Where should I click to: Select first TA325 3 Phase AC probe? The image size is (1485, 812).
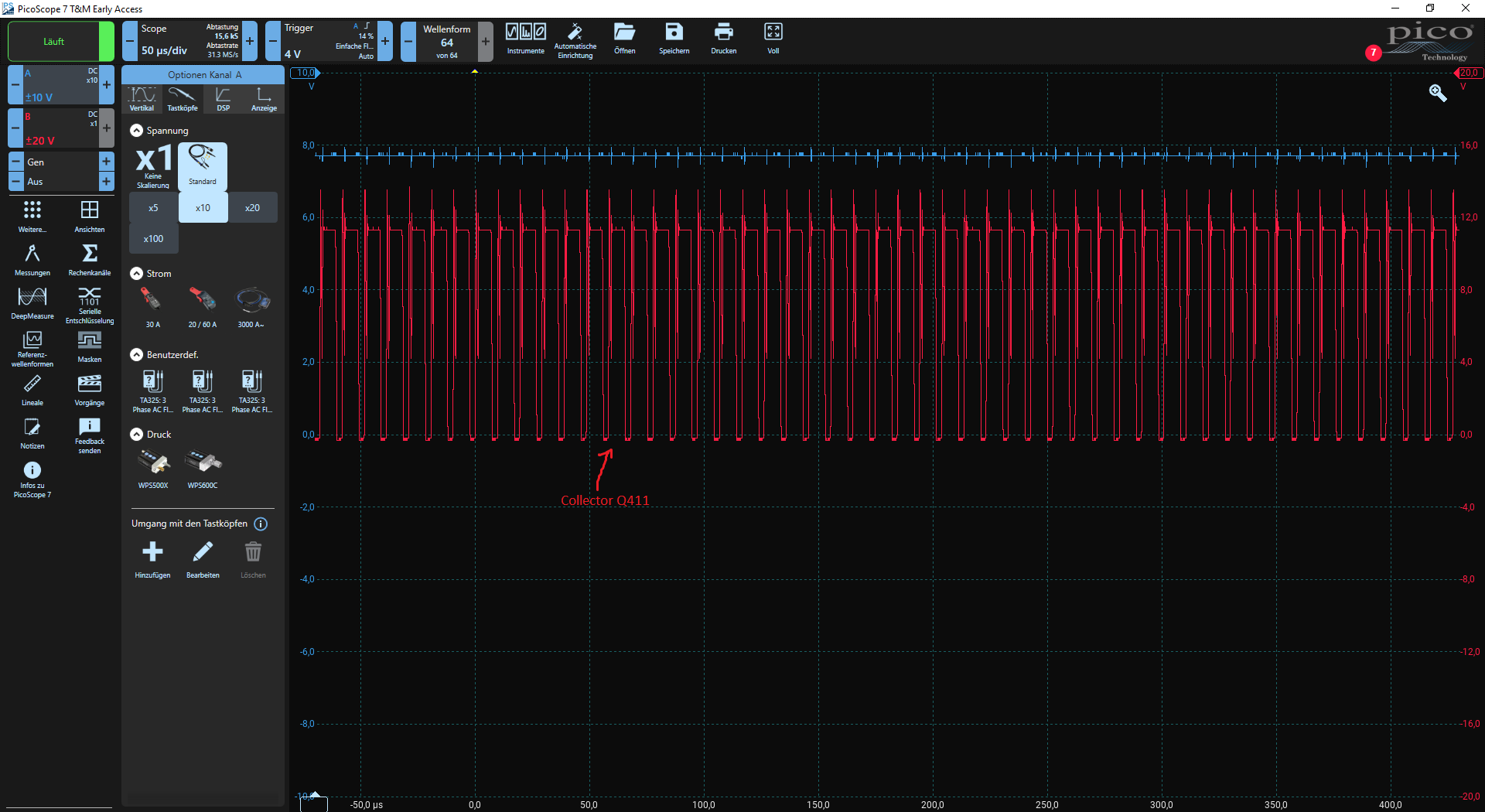click(x=153, y=391)
